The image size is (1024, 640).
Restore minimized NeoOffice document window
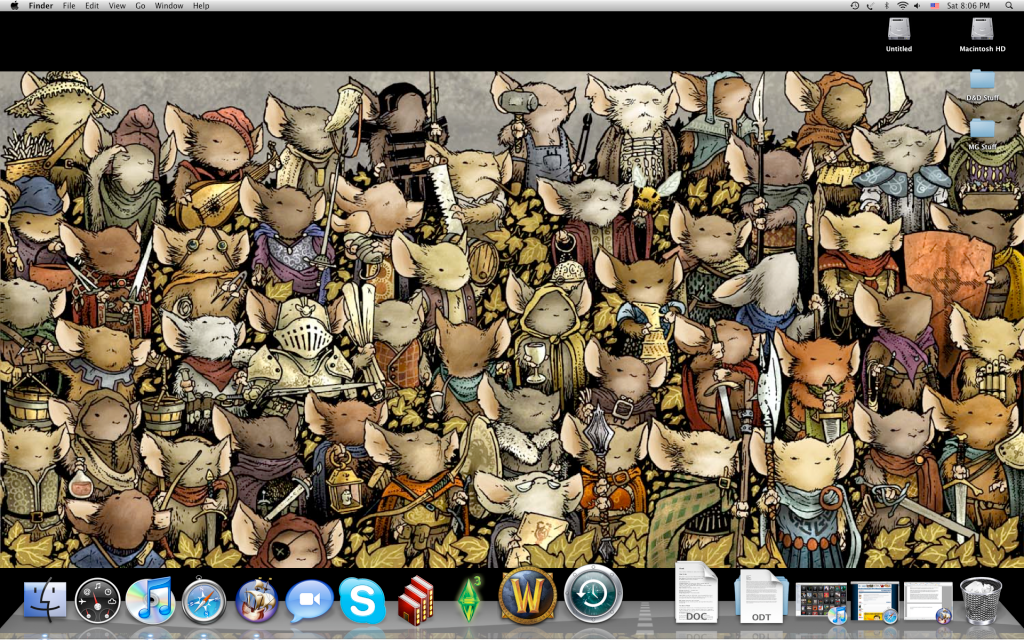point(927,602)
